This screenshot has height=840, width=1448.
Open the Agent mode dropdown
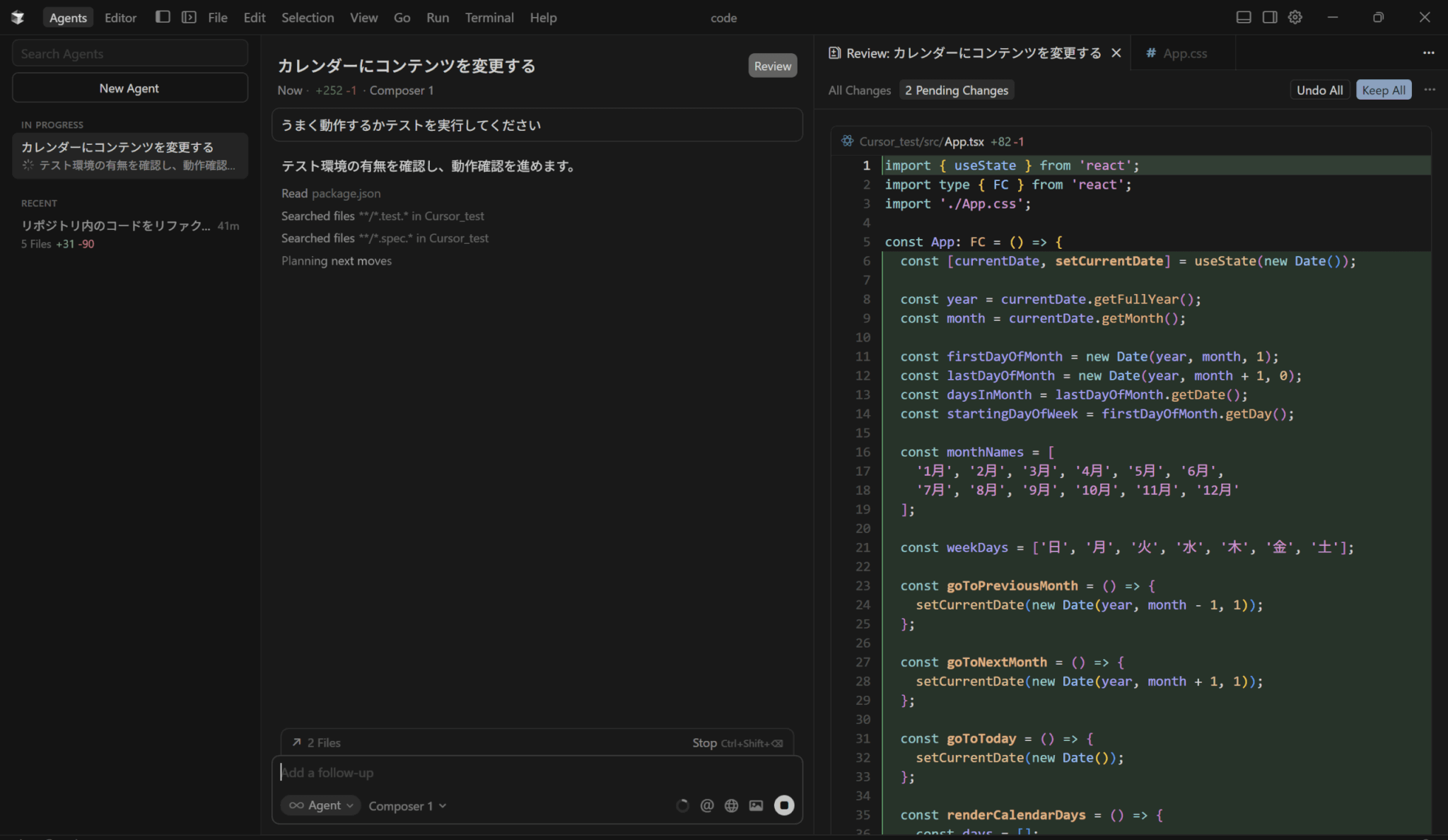pos(320,805)
